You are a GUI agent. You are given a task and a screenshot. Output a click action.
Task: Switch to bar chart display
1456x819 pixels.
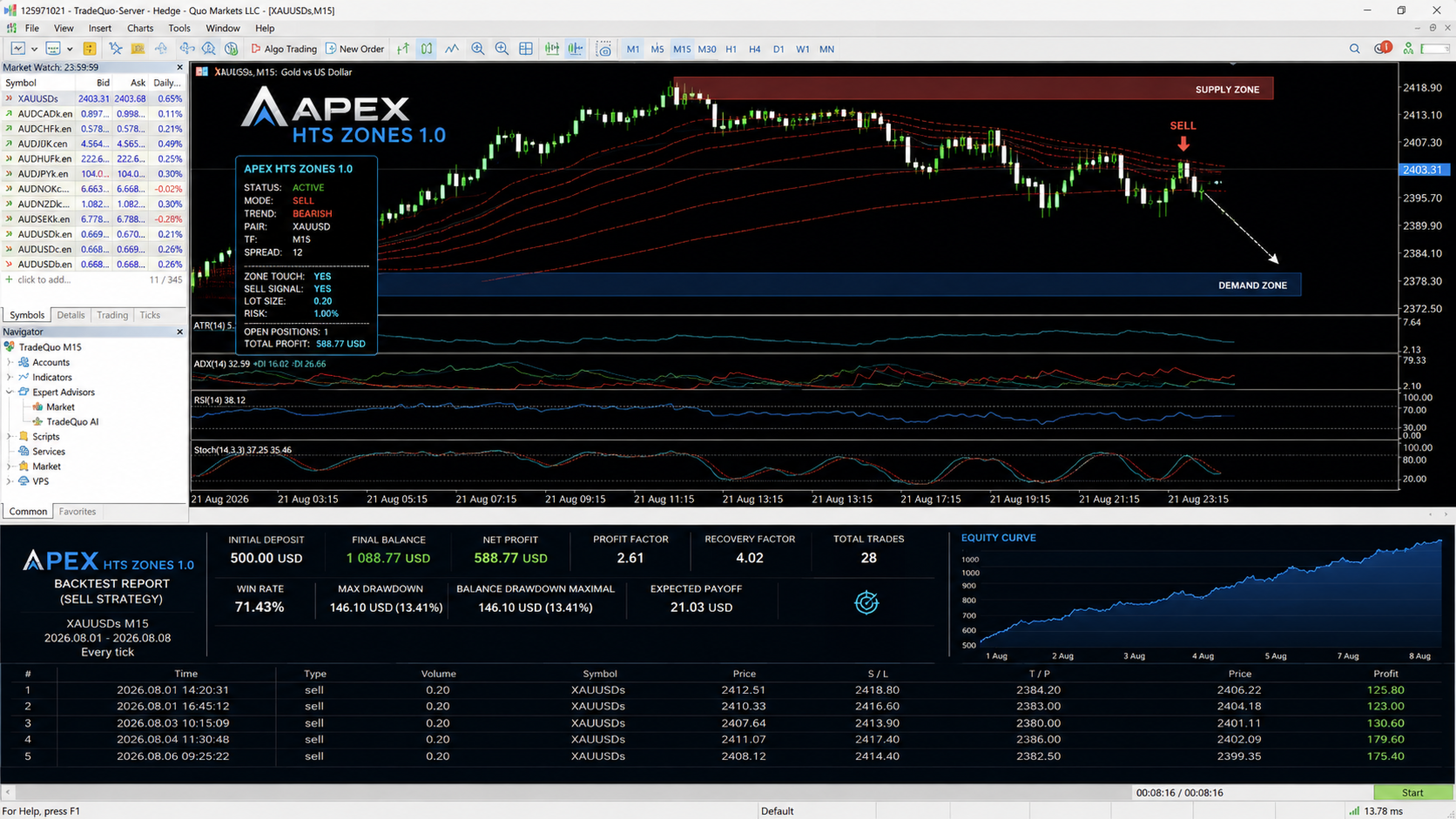403,49
